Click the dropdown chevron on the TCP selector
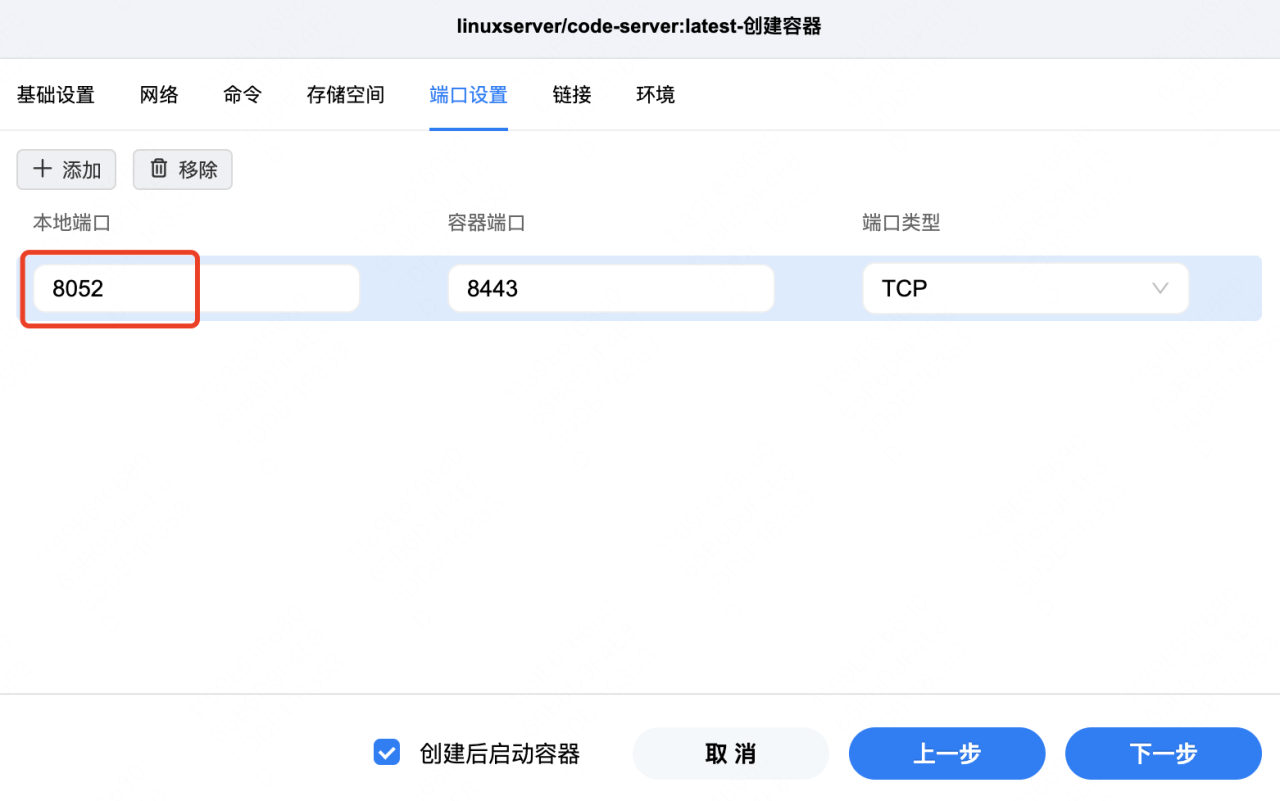The width and height of the screenshot is (1280, 801). pyautogui.click(x=1159, y=288)
